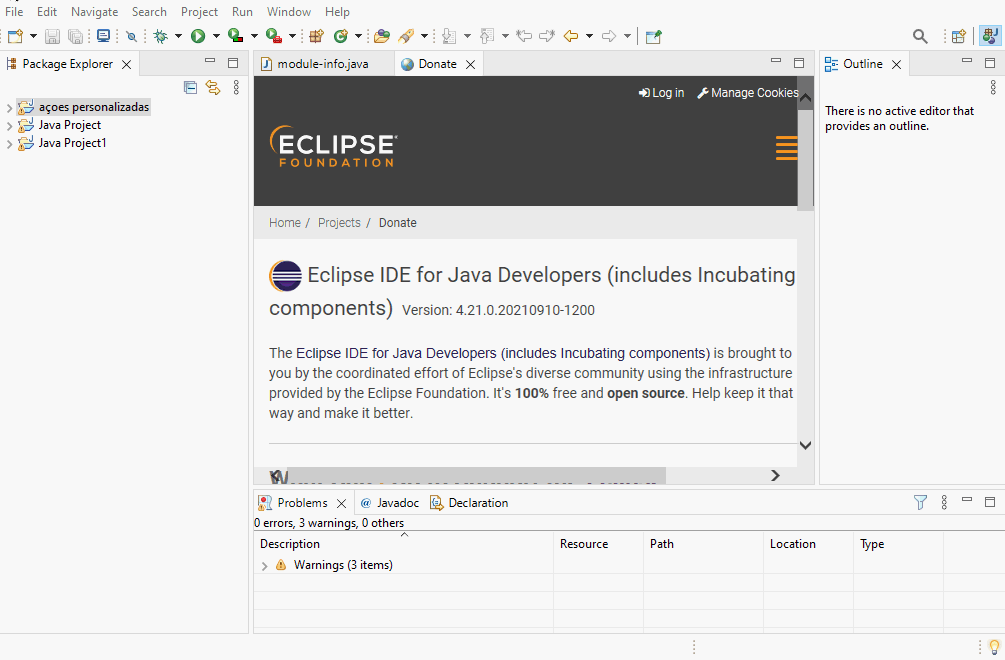Click the New Java Package icon
1005x660 pixels.
pos(317,37)
